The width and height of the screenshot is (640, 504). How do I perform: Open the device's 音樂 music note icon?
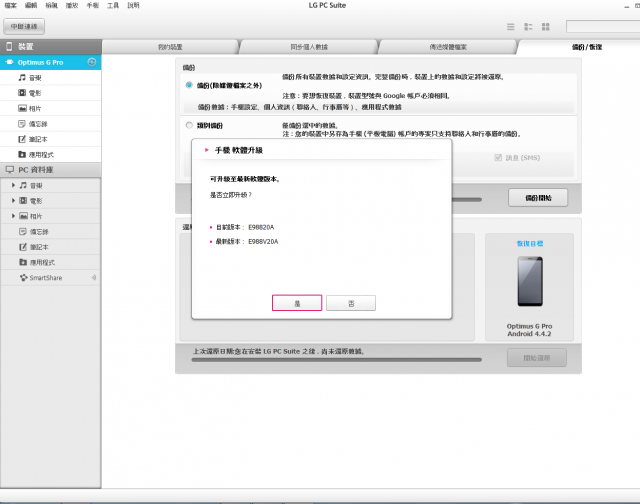(22, 78)
